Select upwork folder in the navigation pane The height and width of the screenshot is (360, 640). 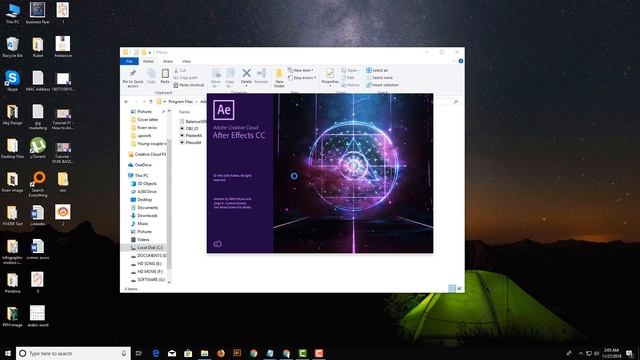[x=141, y=136]
